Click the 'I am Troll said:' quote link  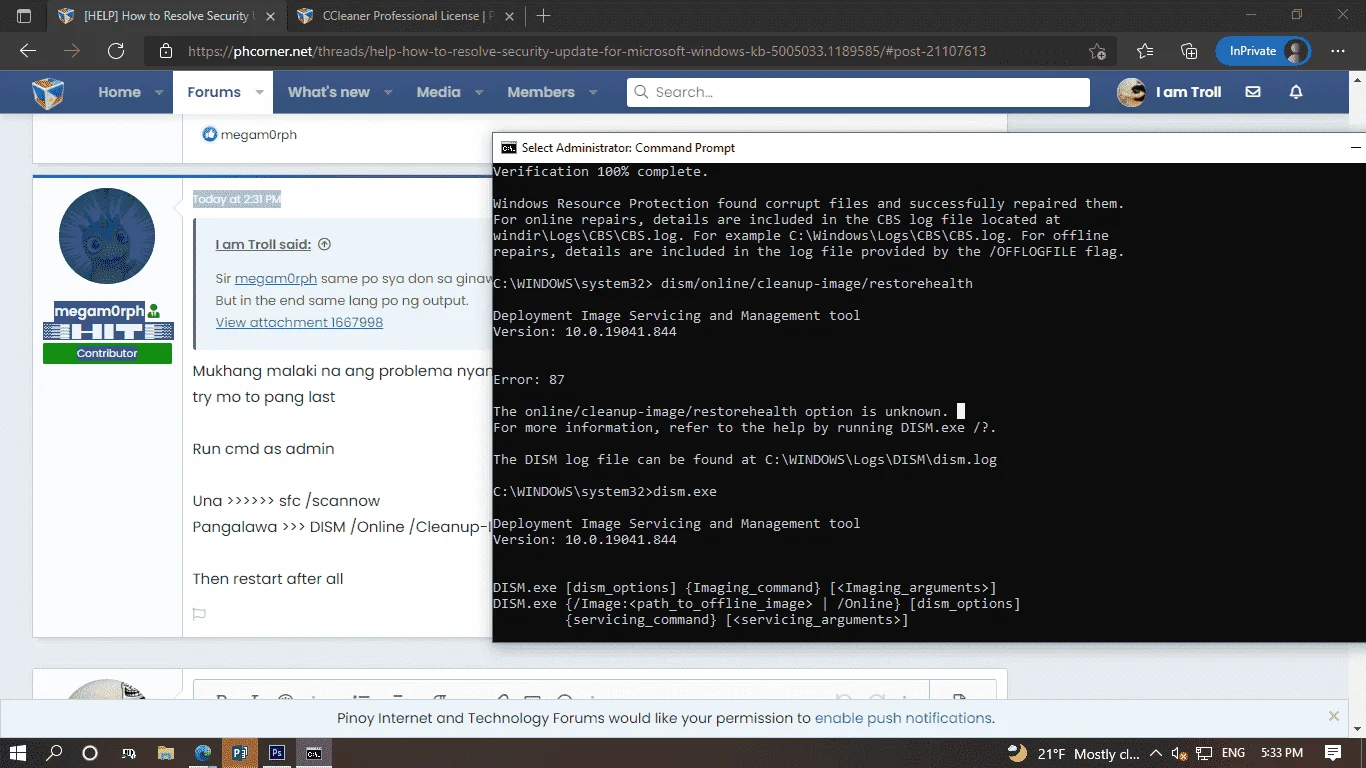tap(263, 244)
